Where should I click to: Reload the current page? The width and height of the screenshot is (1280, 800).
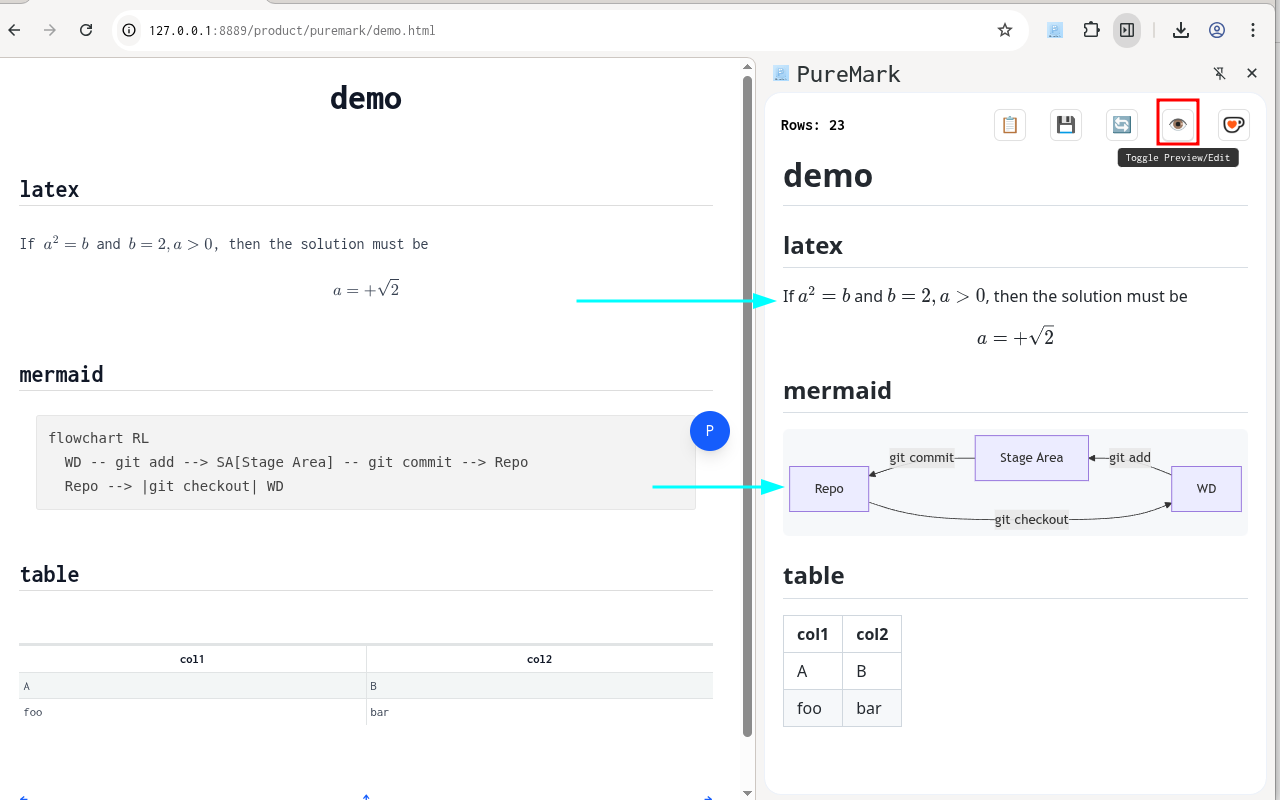[x=86, y=30]
